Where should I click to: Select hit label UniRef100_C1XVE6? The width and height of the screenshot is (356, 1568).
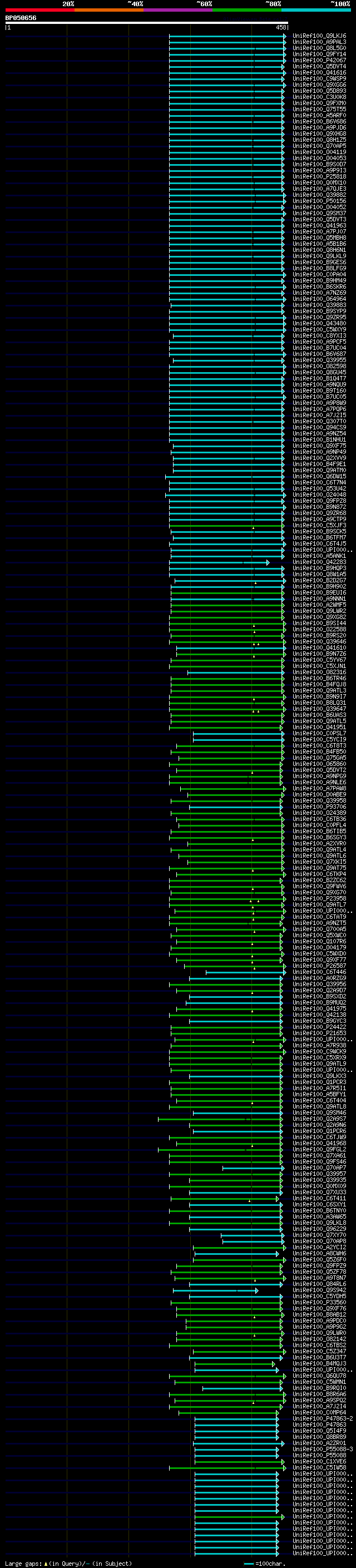click(319, 1461)
